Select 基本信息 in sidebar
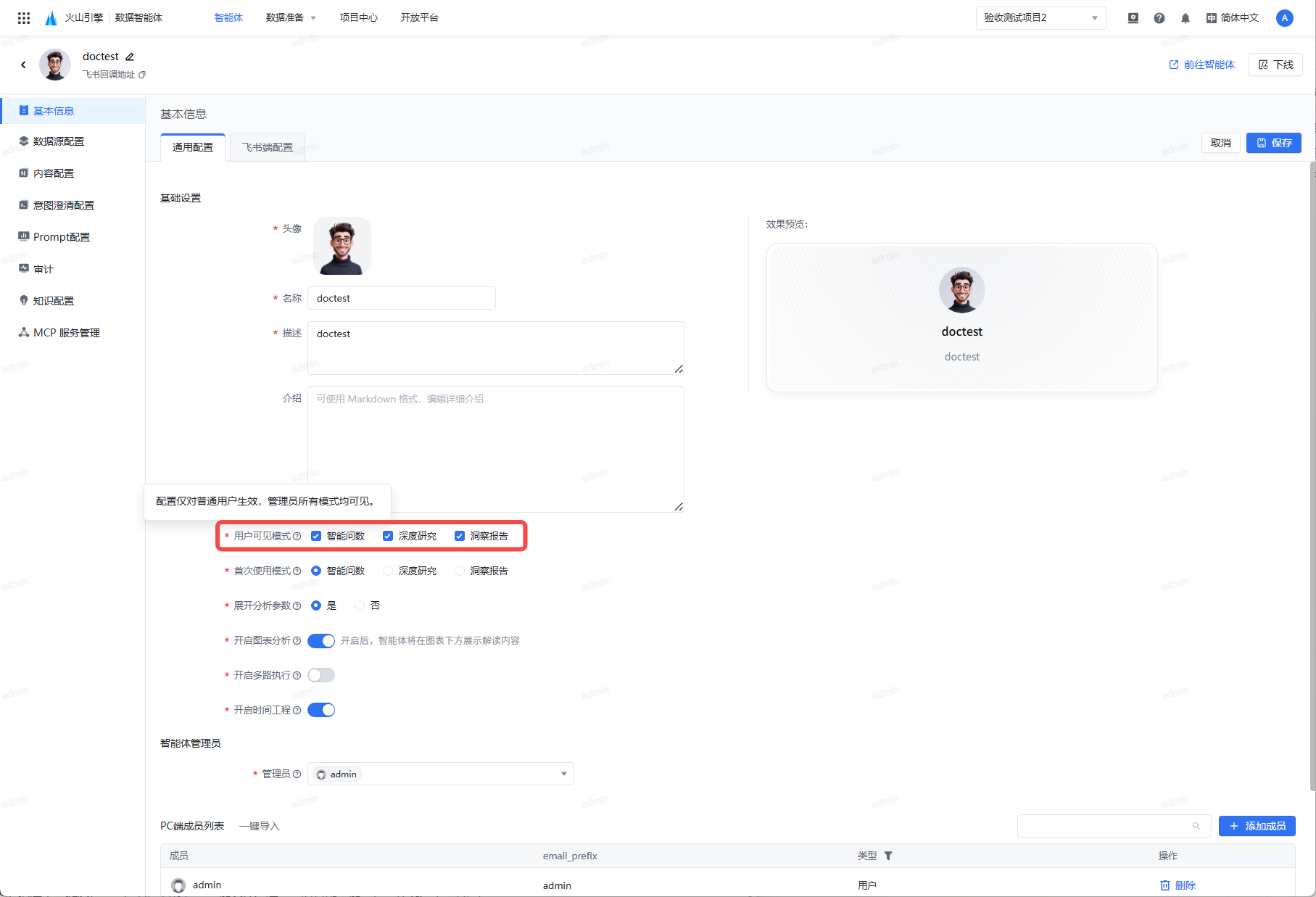This screenshot has height=897, width=1316. pyautogui.click(x=73, y=111)
